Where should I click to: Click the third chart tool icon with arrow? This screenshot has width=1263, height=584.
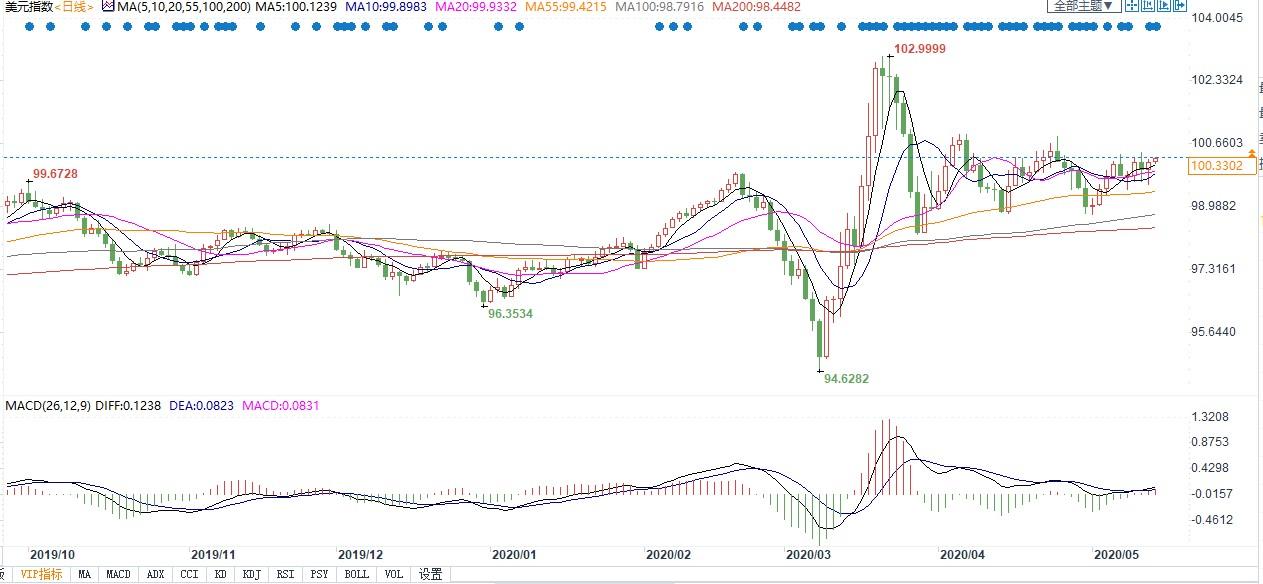(x=1162, y=6)
